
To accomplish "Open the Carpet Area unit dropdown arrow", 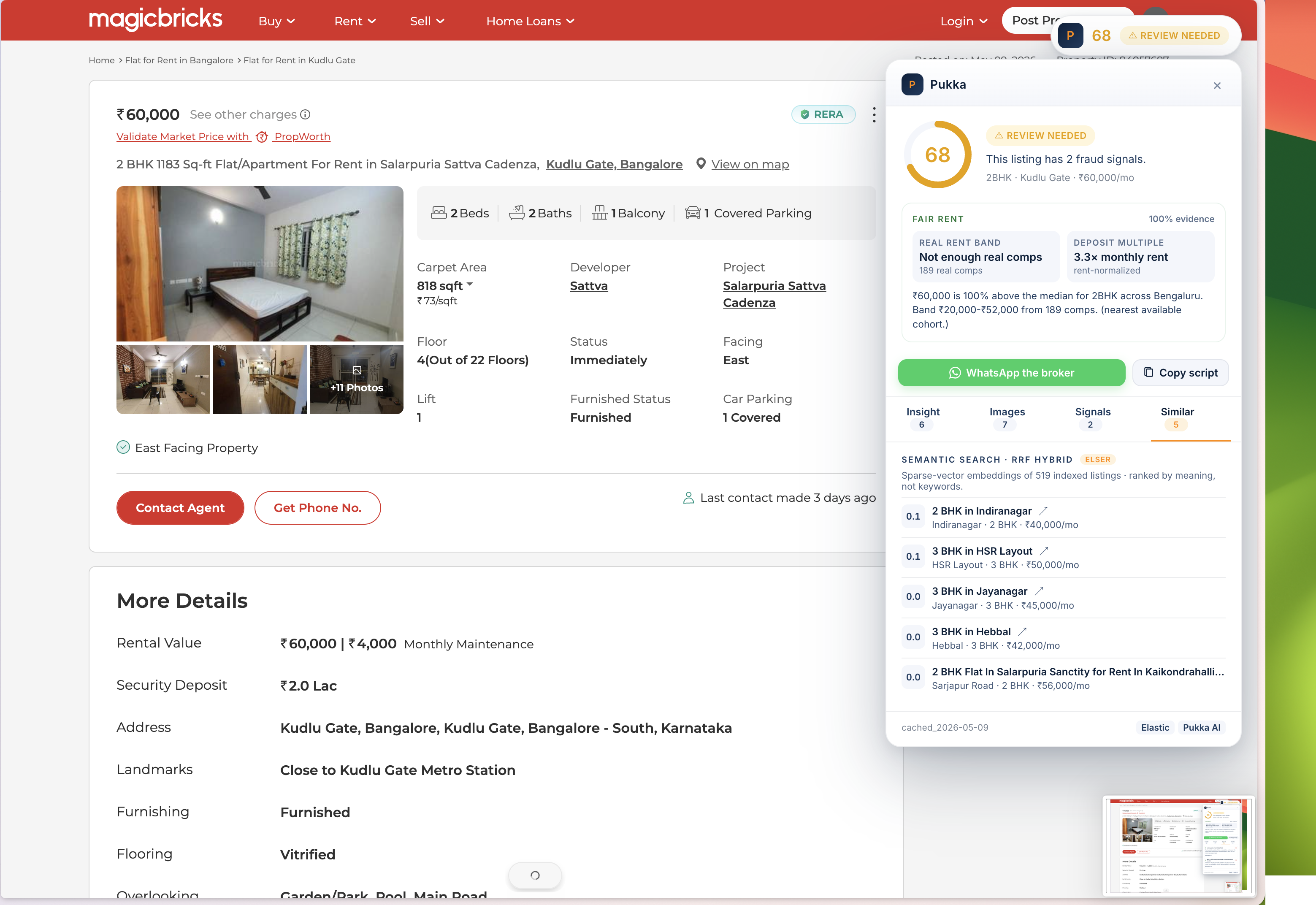I will pyautogui.click(x=469, y=284).
